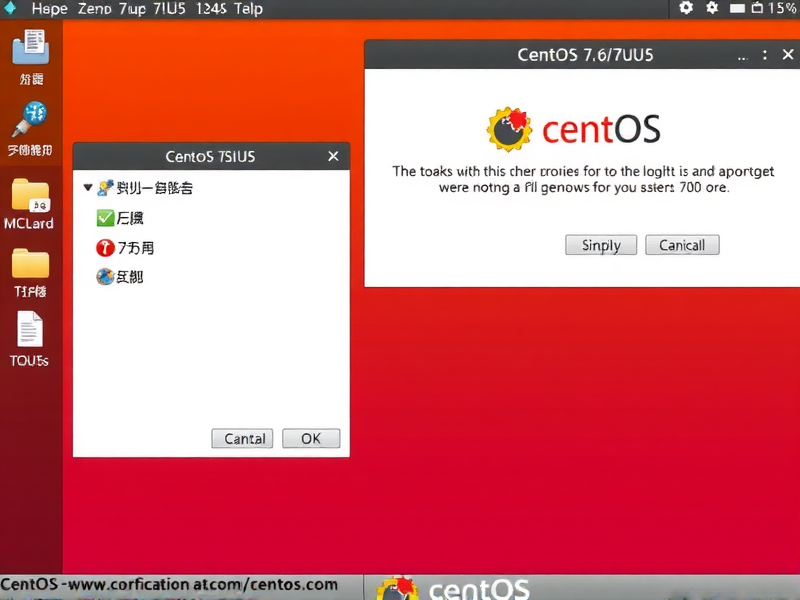Click the CentOS logo in the taskbar
The image size is (800, 600).
tap(398, 588)
